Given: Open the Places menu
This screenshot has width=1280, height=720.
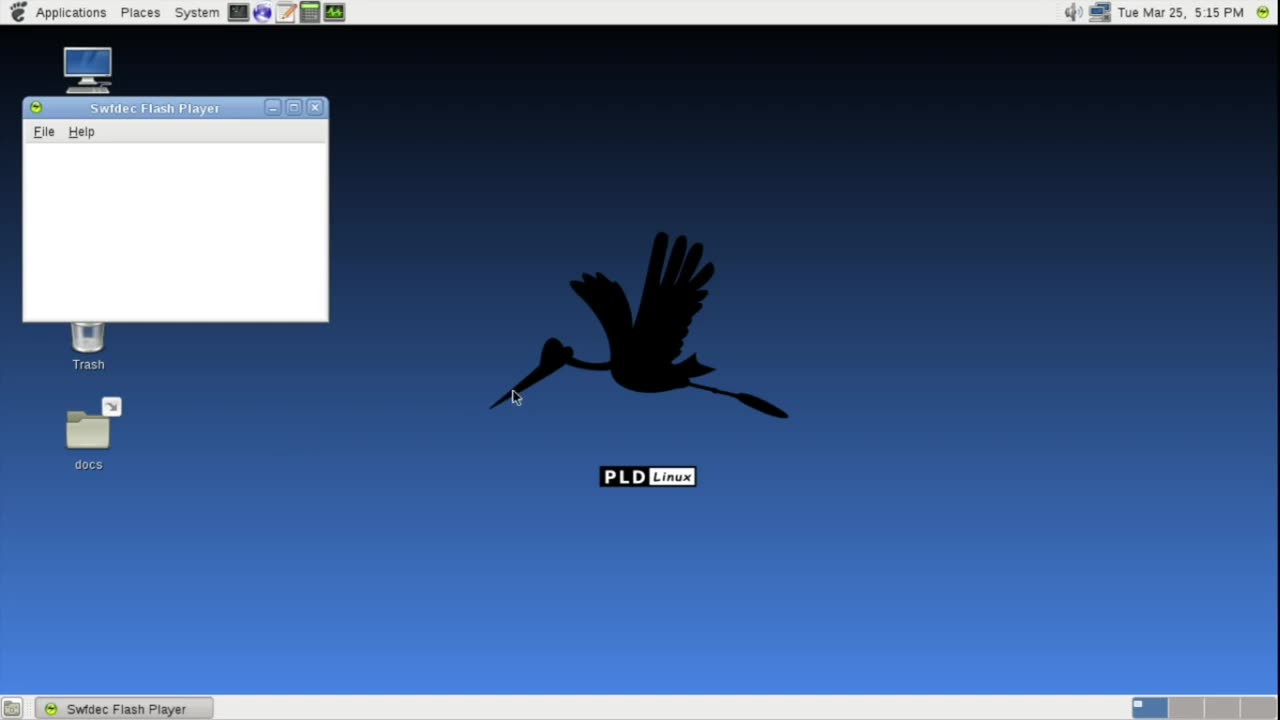Looking at the screenshot, I should (140, 13).
